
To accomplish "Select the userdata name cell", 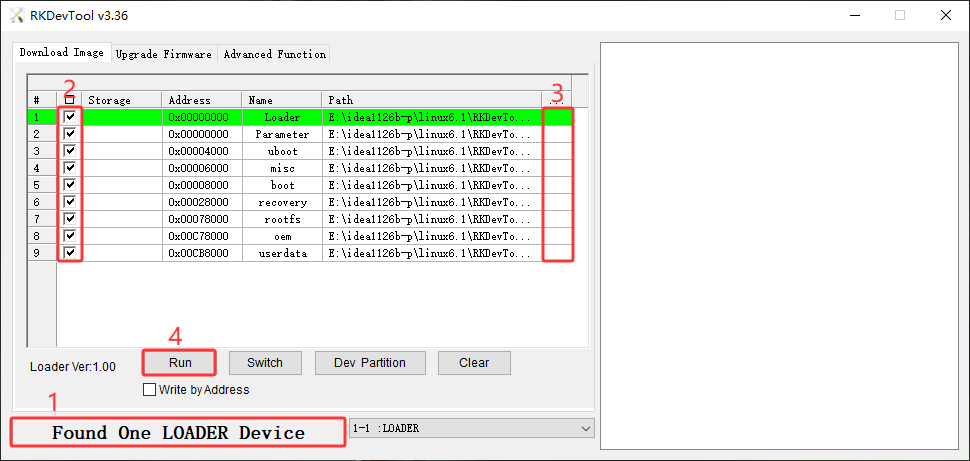I will [282, 252].
